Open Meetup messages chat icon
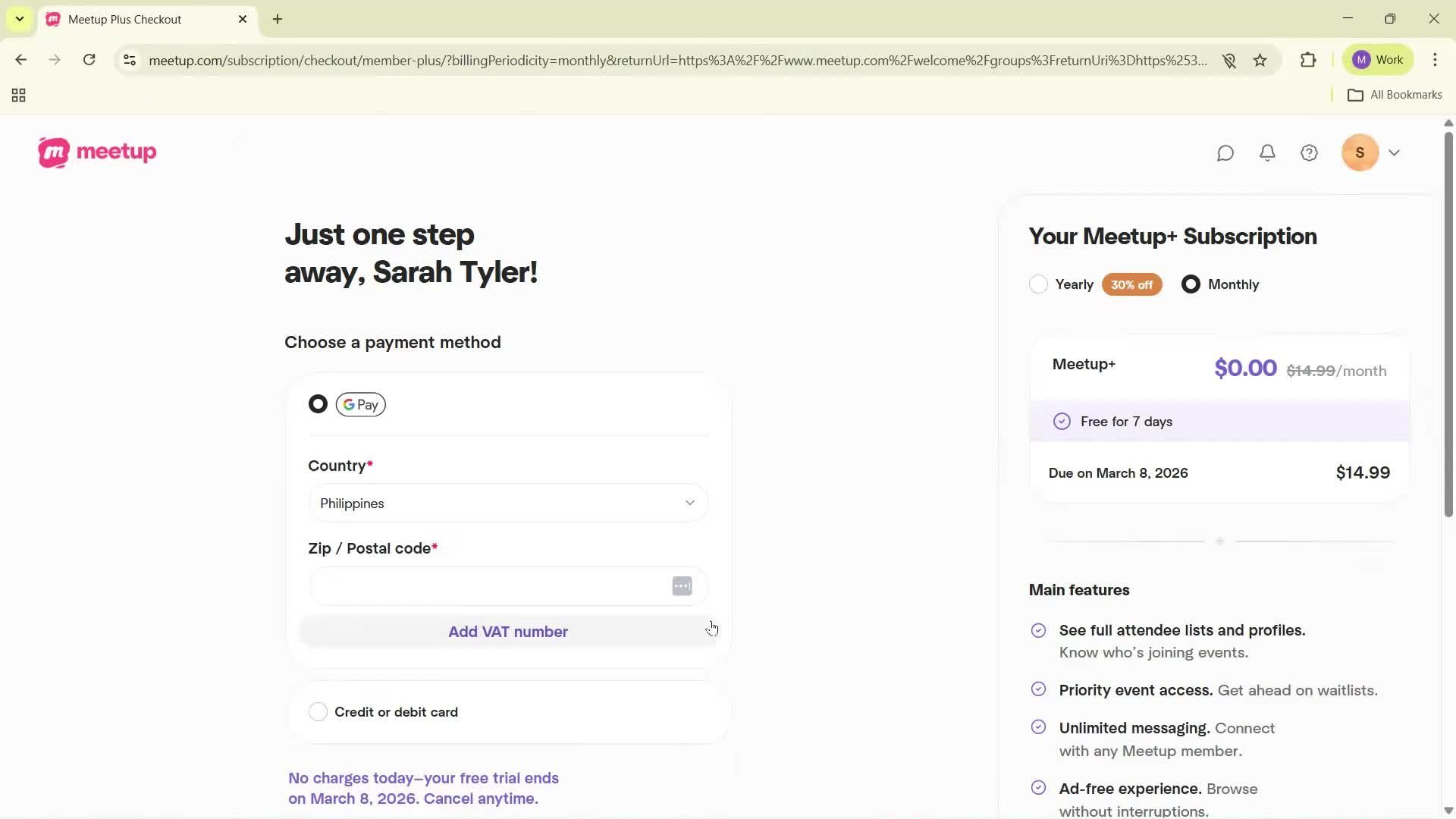1456x819 pixels. 1226,152
